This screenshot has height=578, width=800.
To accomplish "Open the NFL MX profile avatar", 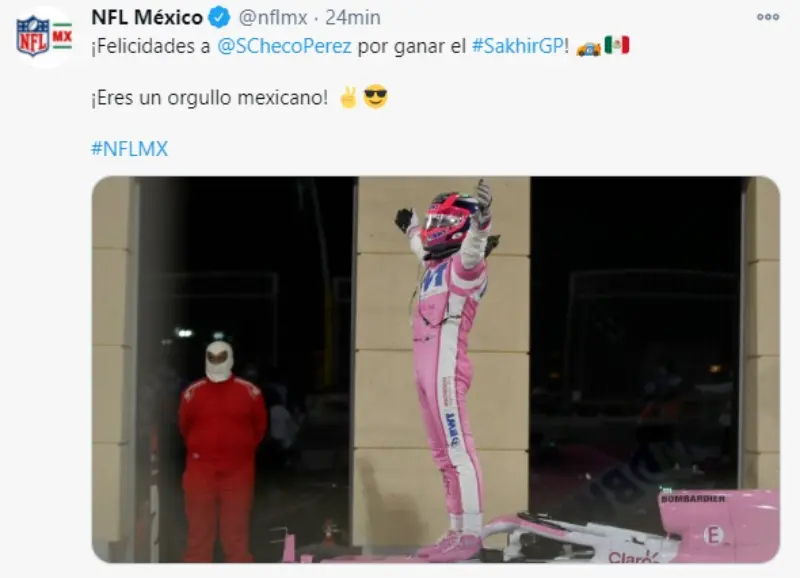I will 44,37.
